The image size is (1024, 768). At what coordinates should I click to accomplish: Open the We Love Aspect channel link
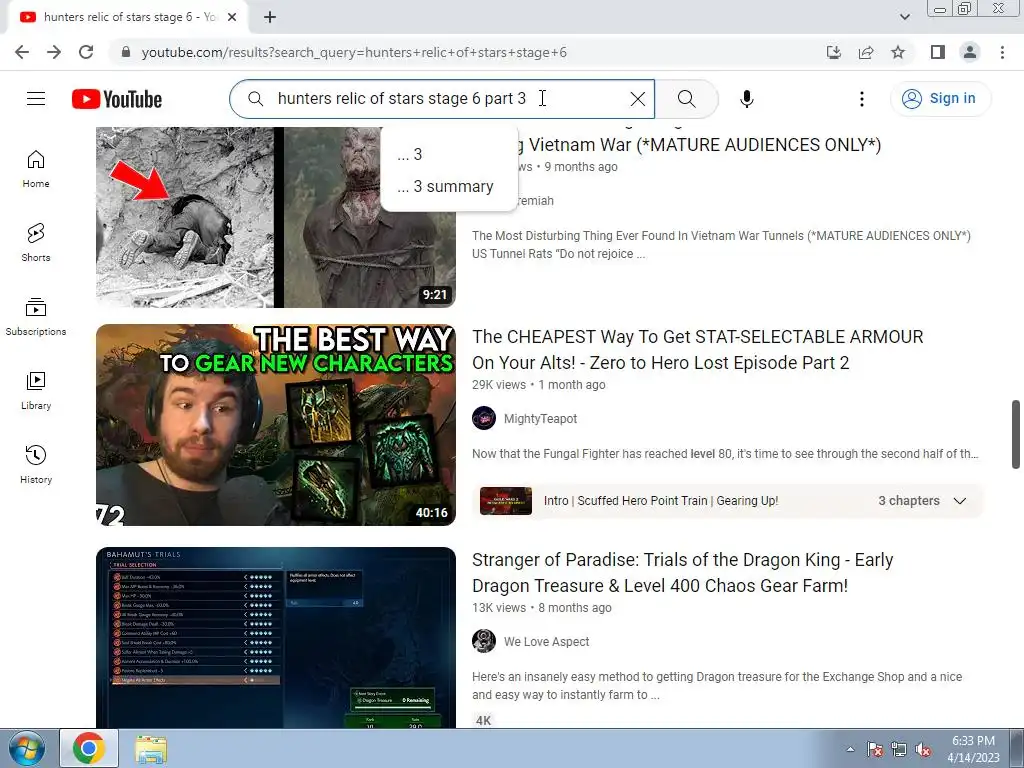[x=546, y=642]
